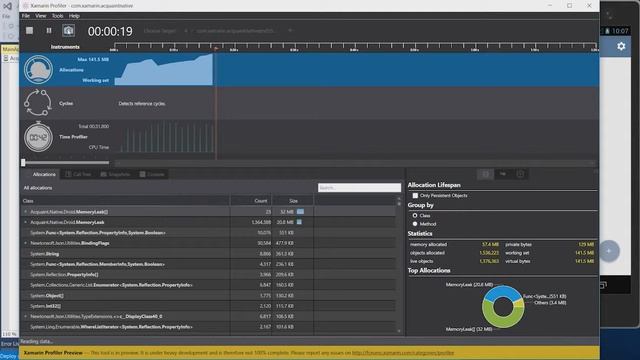Screen dimensions: 640x360
Task: Click the All allocations label
Action: (x=38, y=188)
